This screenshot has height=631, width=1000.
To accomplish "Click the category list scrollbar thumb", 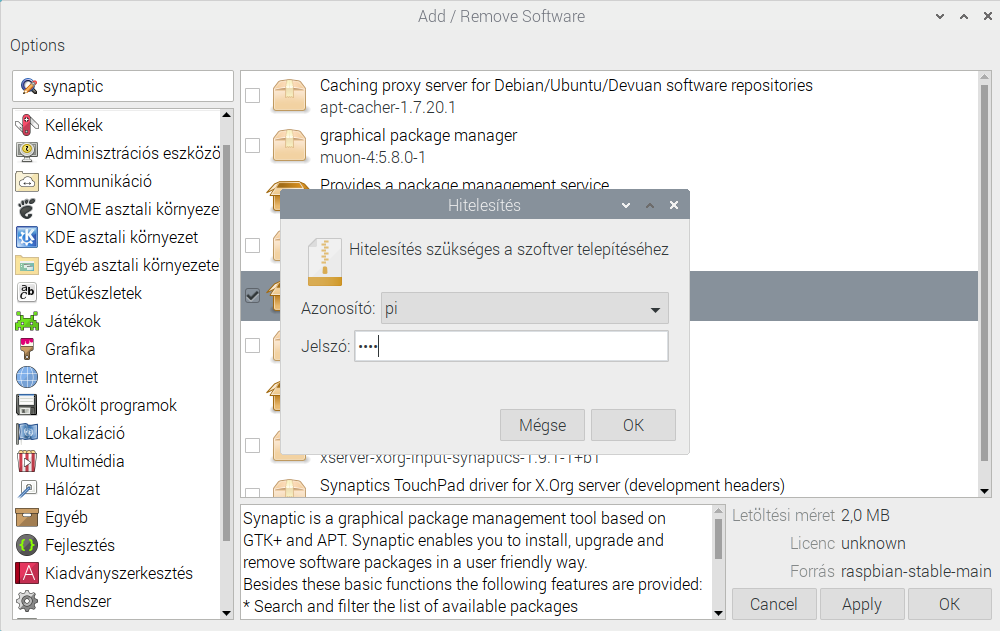I will tap(226, 343).
